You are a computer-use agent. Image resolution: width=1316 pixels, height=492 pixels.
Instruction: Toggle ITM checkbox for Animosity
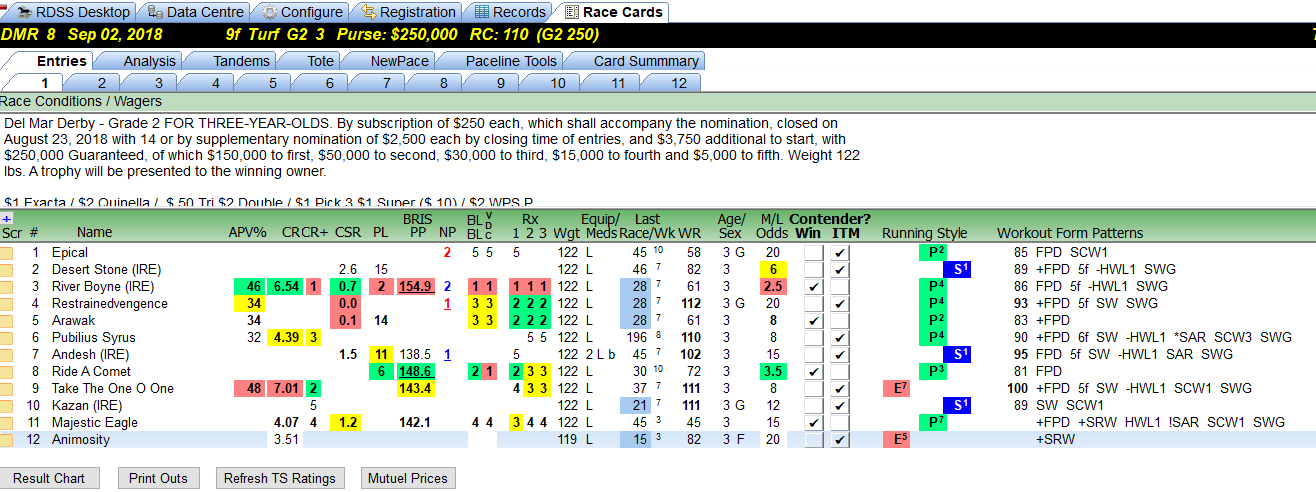coord(841,440)
